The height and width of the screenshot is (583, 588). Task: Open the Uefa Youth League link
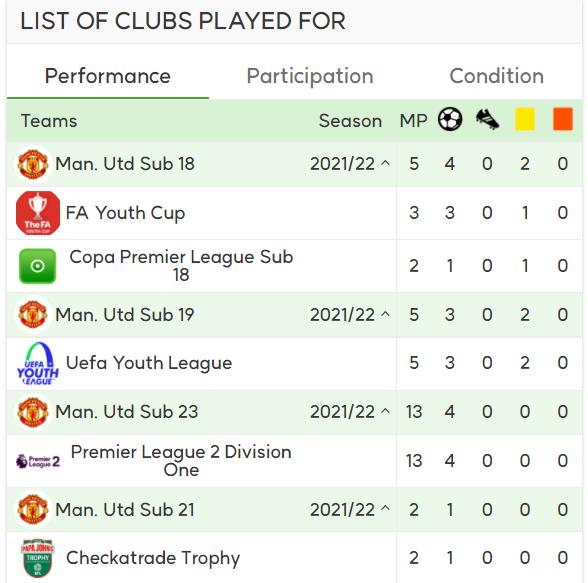(149, 363)
